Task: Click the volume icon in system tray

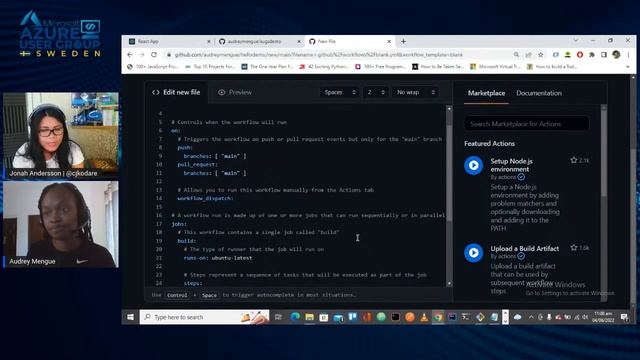Action: click(x=585, y=317)
